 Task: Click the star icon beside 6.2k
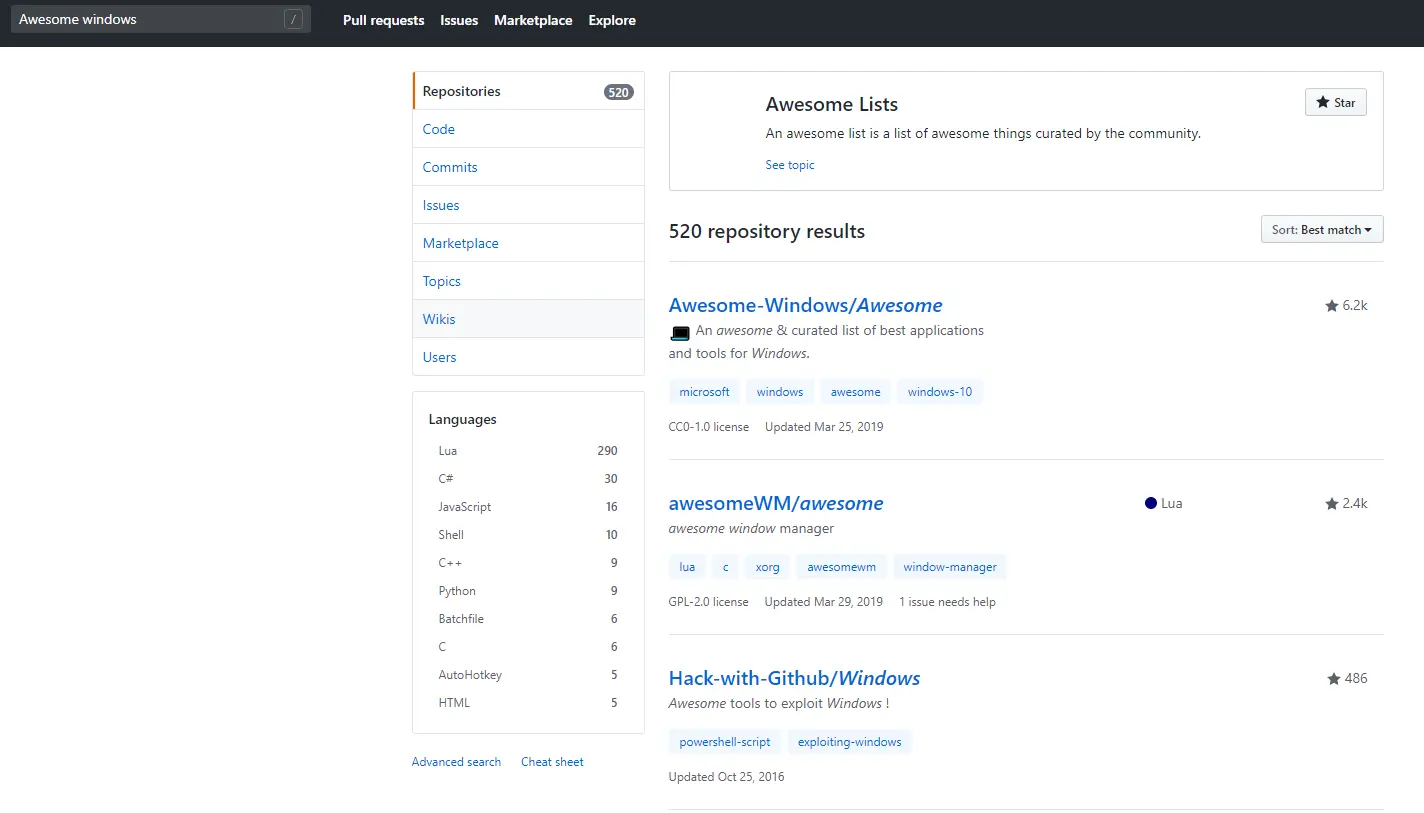pyautogui.click(x=1331, y=306)
